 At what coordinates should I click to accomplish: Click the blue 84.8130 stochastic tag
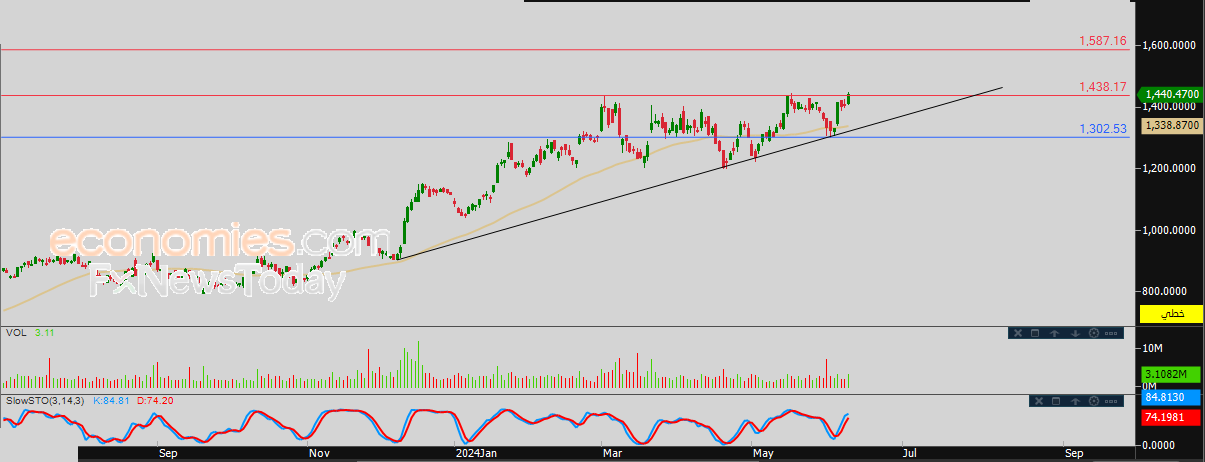point(1172,398)
